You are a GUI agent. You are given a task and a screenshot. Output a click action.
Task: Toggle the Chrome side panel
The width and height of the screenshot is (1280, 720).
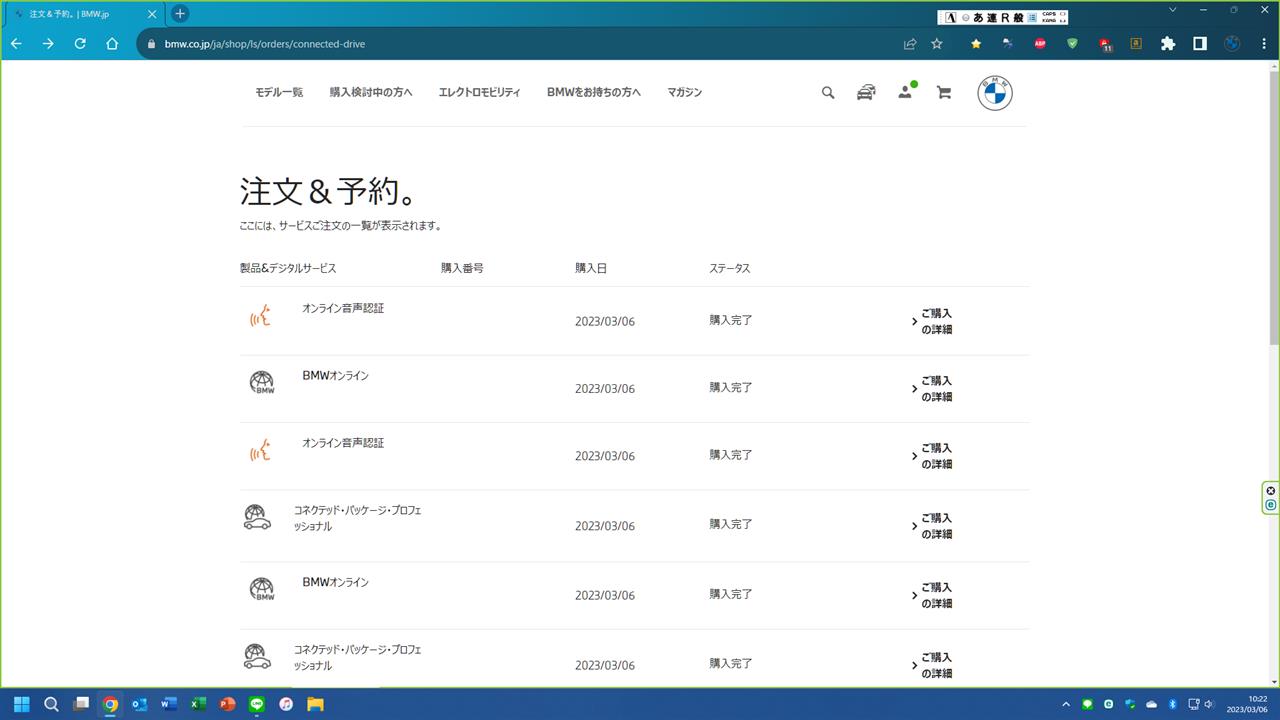(x=1200, y=44)
